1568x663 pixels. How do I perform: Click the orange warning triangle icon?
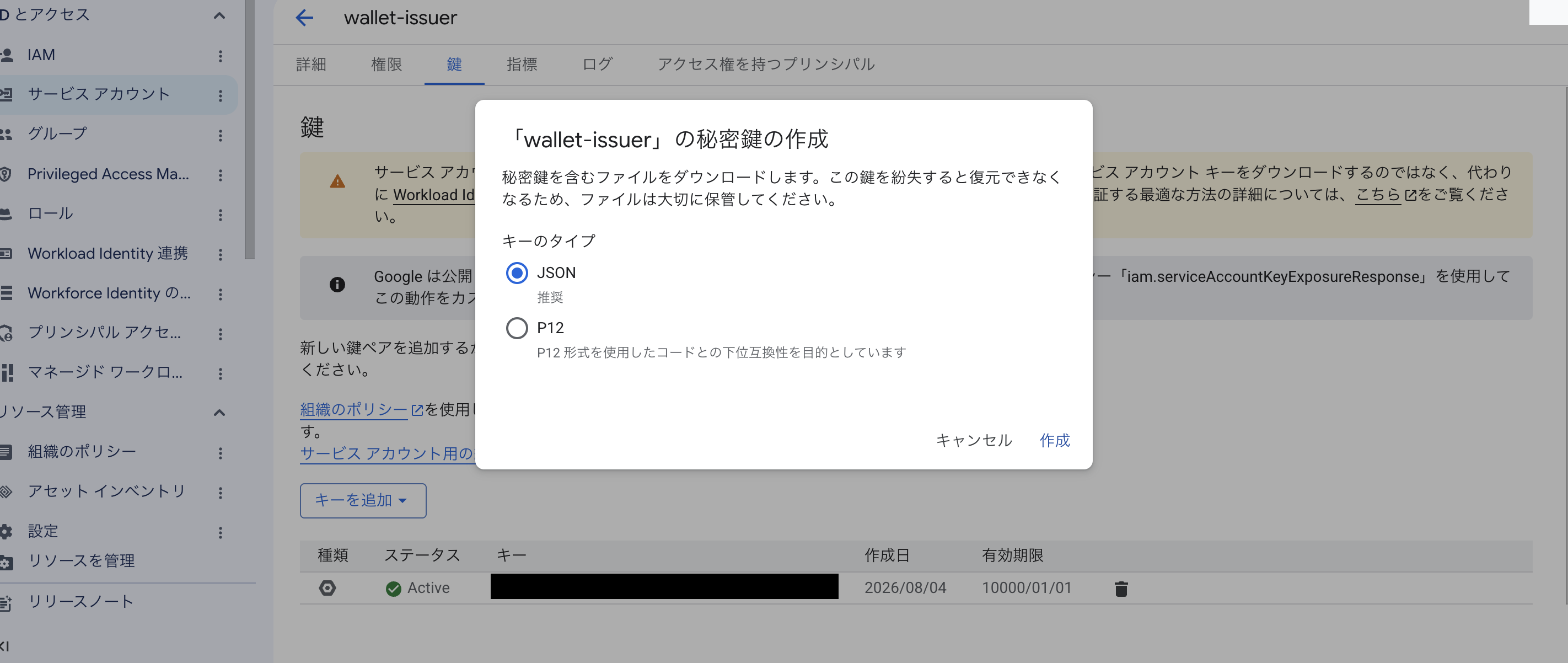[x=337, y=181]
